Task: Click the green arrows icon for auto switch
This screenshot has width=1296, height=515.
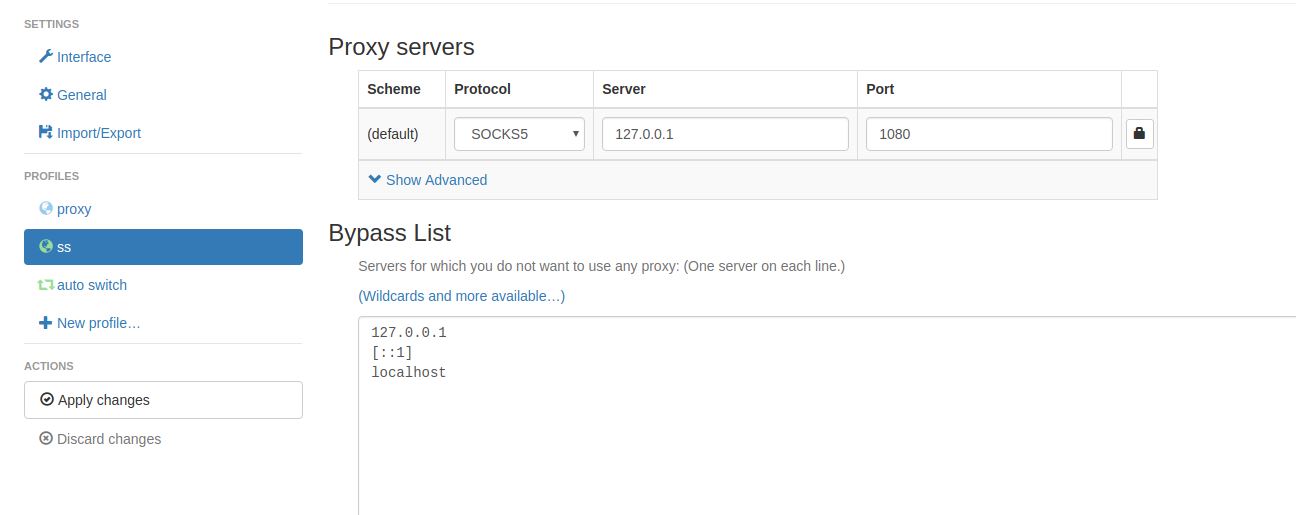Action: 45,285
